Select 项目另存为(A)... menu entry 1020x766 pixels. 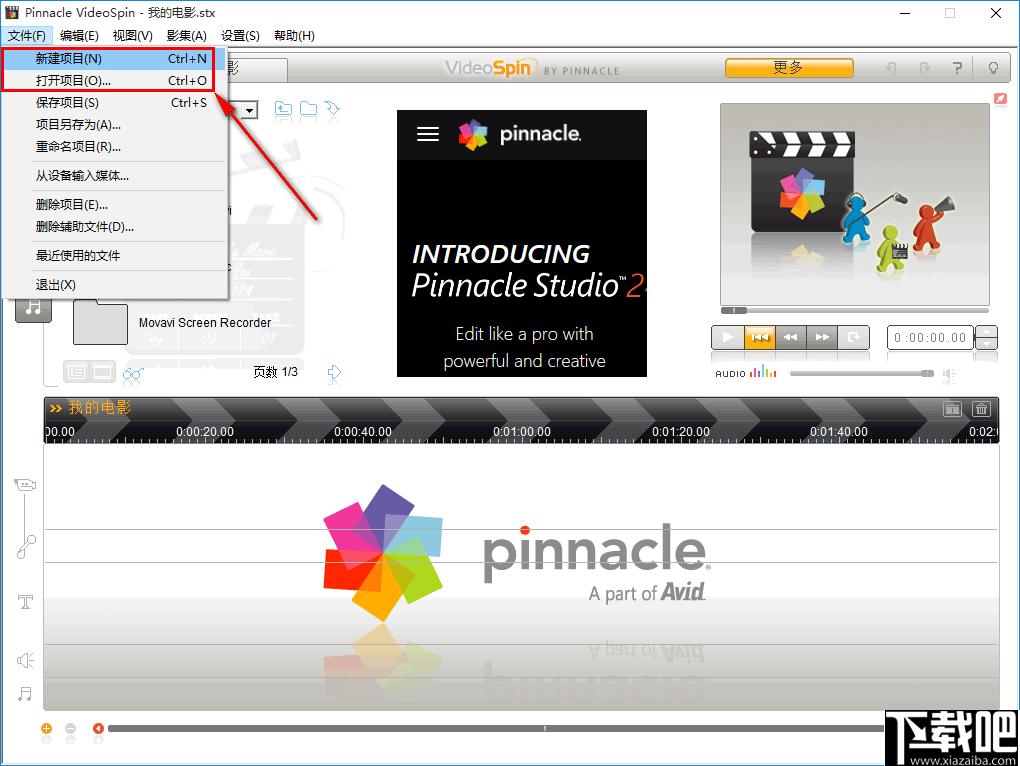pos(114,125)
